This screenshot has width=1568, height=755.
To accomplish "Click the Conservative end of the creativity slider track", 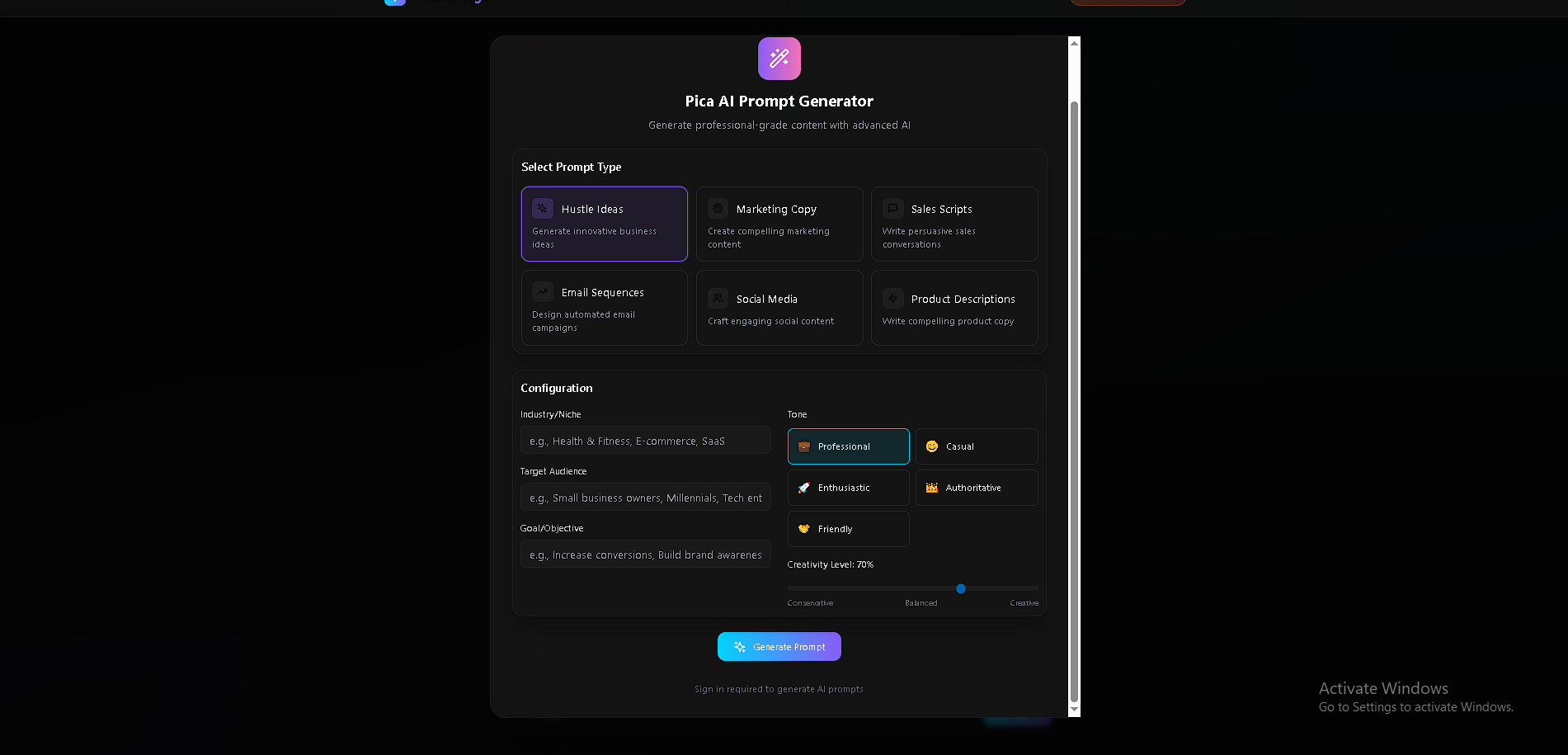I will (792, 588).
